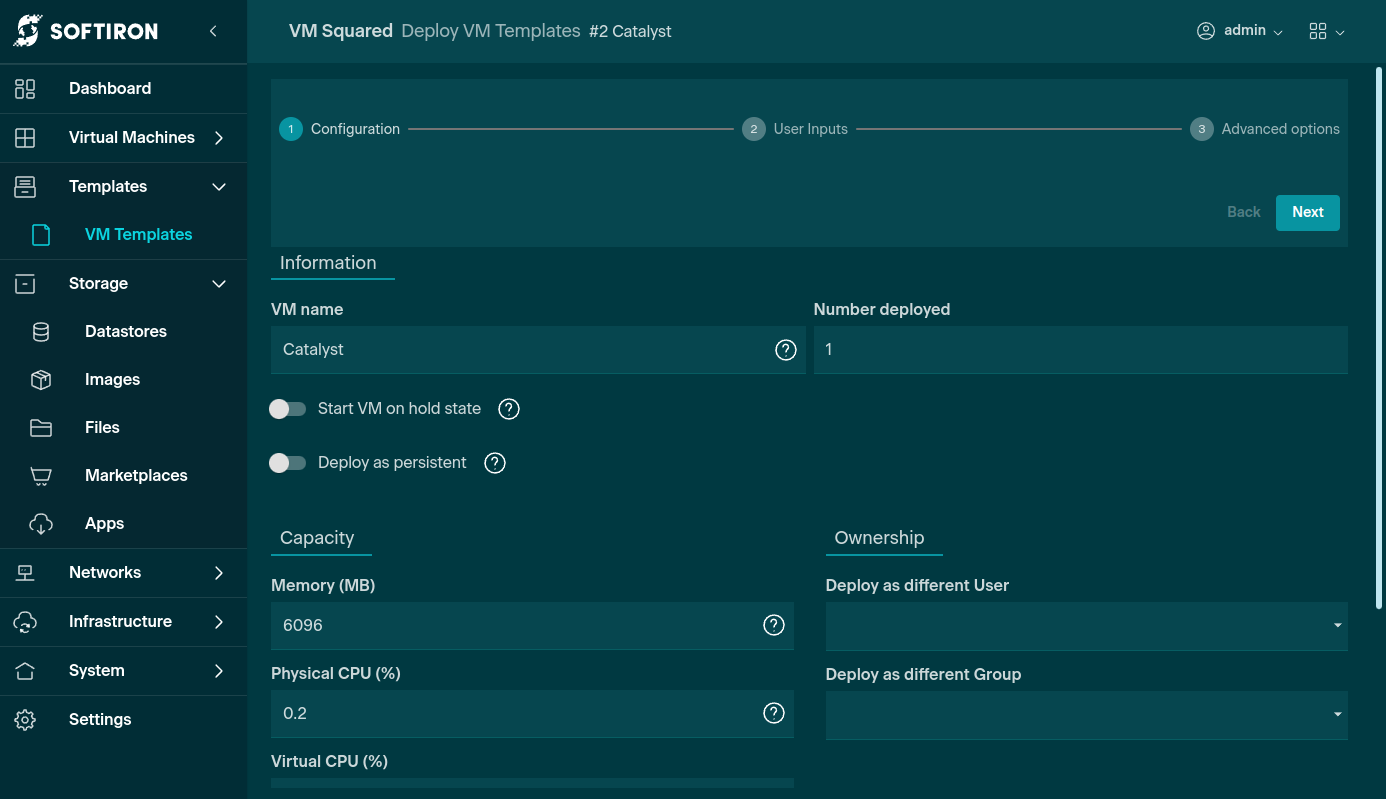The image size is (1386, 799).
Task: Click help icon beside Start VM on hold
Action: coord(509,409)
